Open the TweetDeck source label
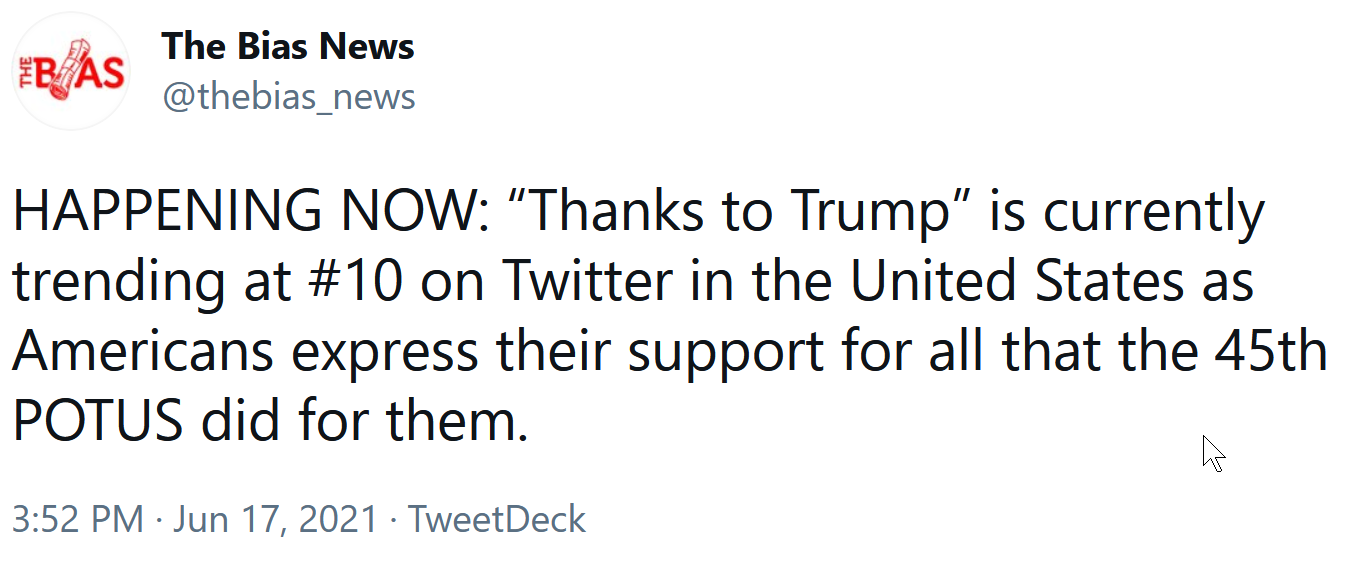 497,520
